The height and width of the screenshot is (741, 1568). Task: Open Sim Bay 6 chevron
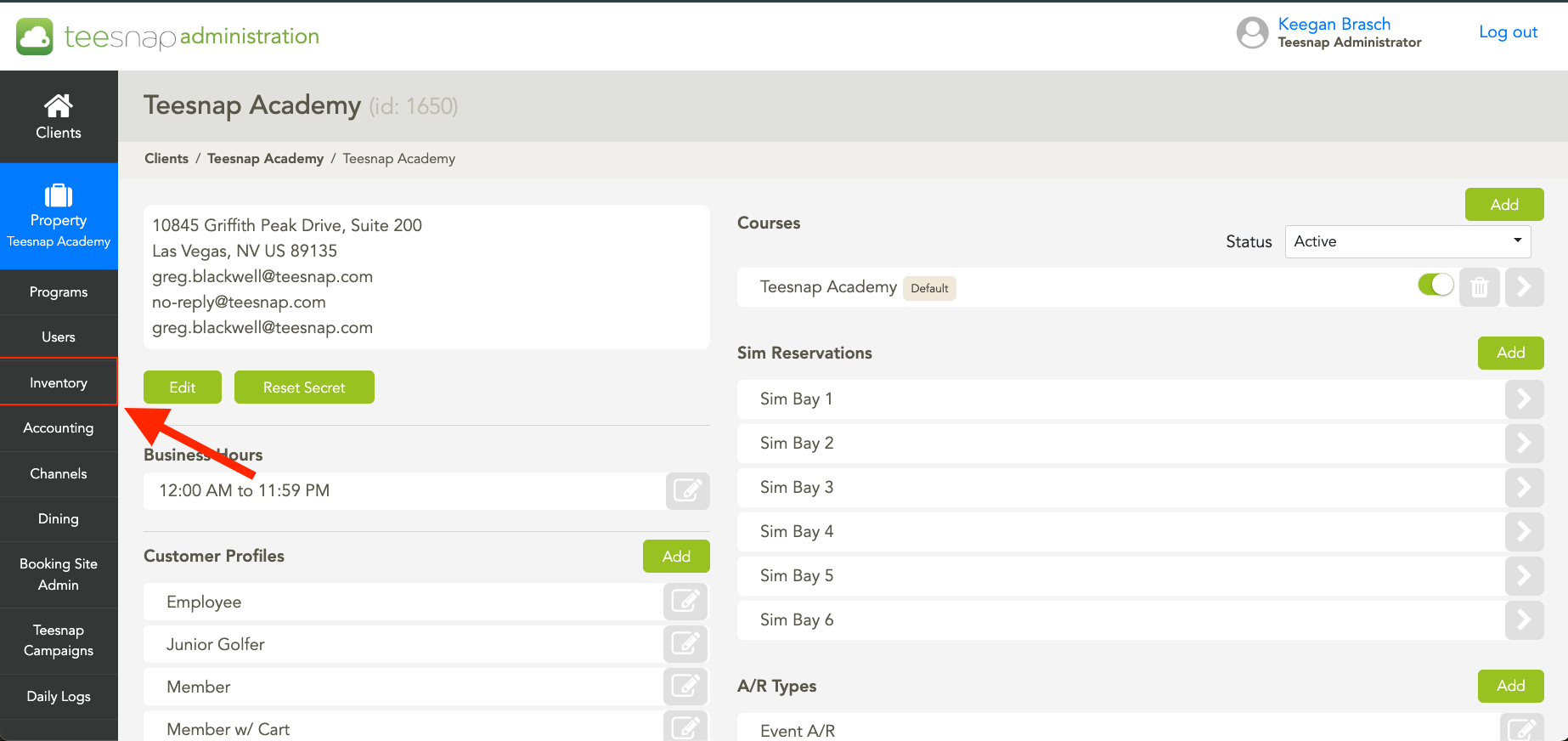tap(1524, 619)
